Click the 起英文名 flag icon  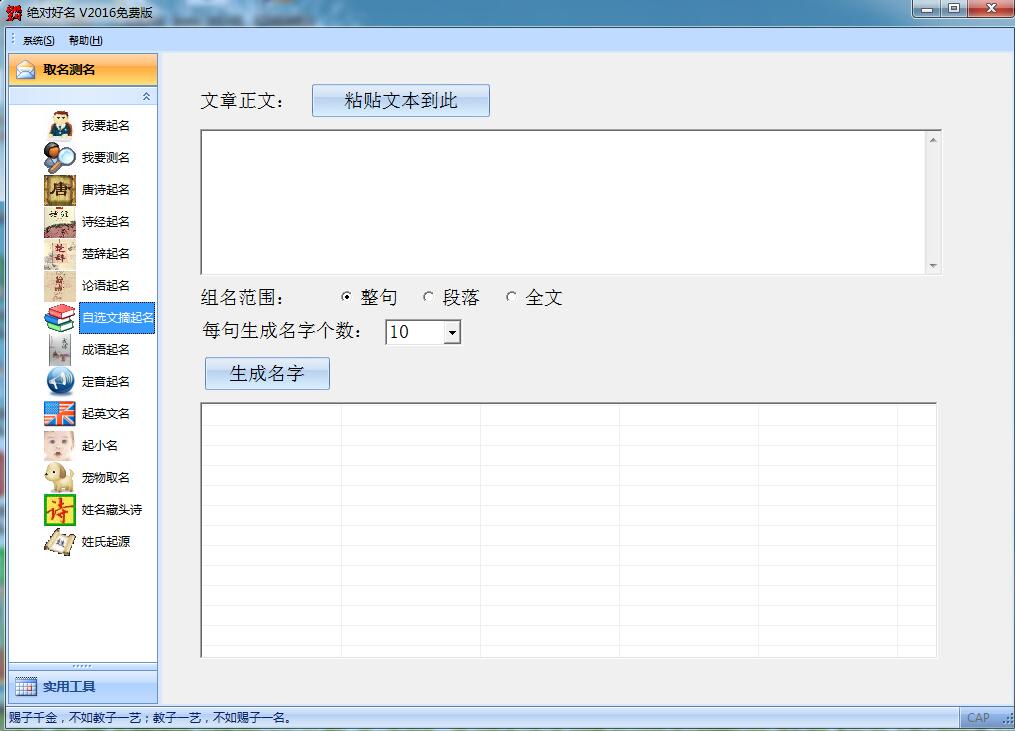point(60,414)
